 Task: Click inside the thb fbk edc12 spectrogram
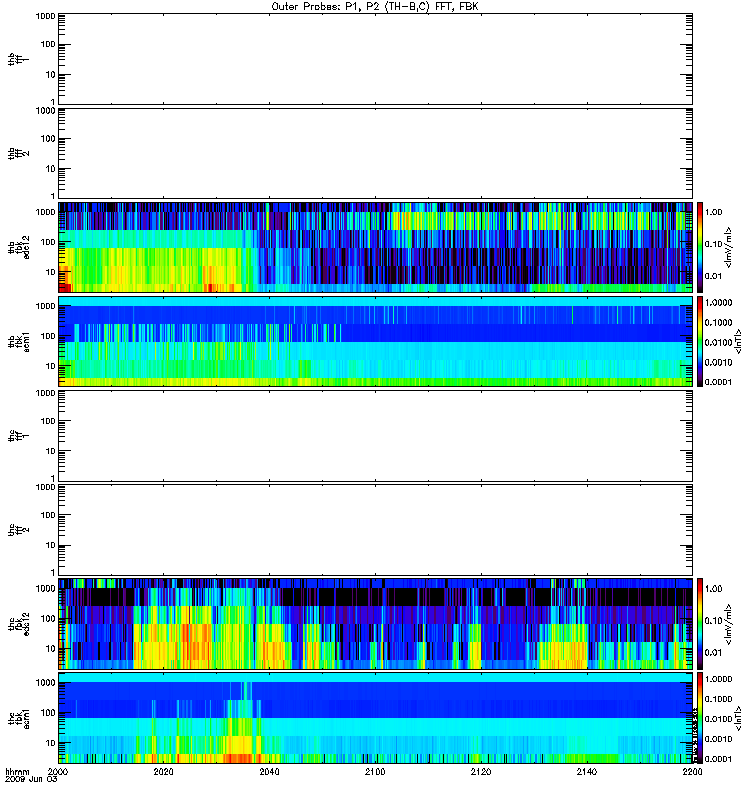coord(376,247)
